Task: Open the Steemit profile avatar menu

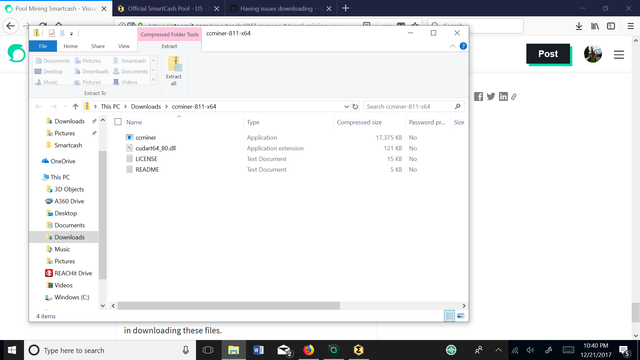Action: tap(593, 54)
